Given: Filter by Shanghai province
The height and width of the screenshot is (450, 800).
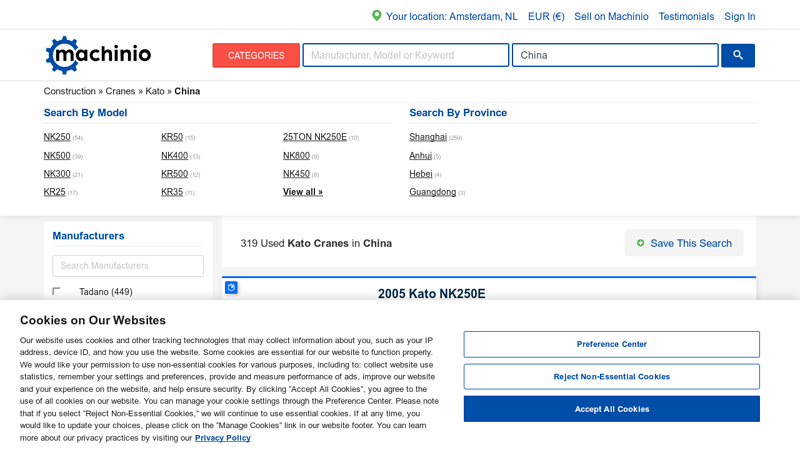Looking at the screenshot, I should pos(428,137).
